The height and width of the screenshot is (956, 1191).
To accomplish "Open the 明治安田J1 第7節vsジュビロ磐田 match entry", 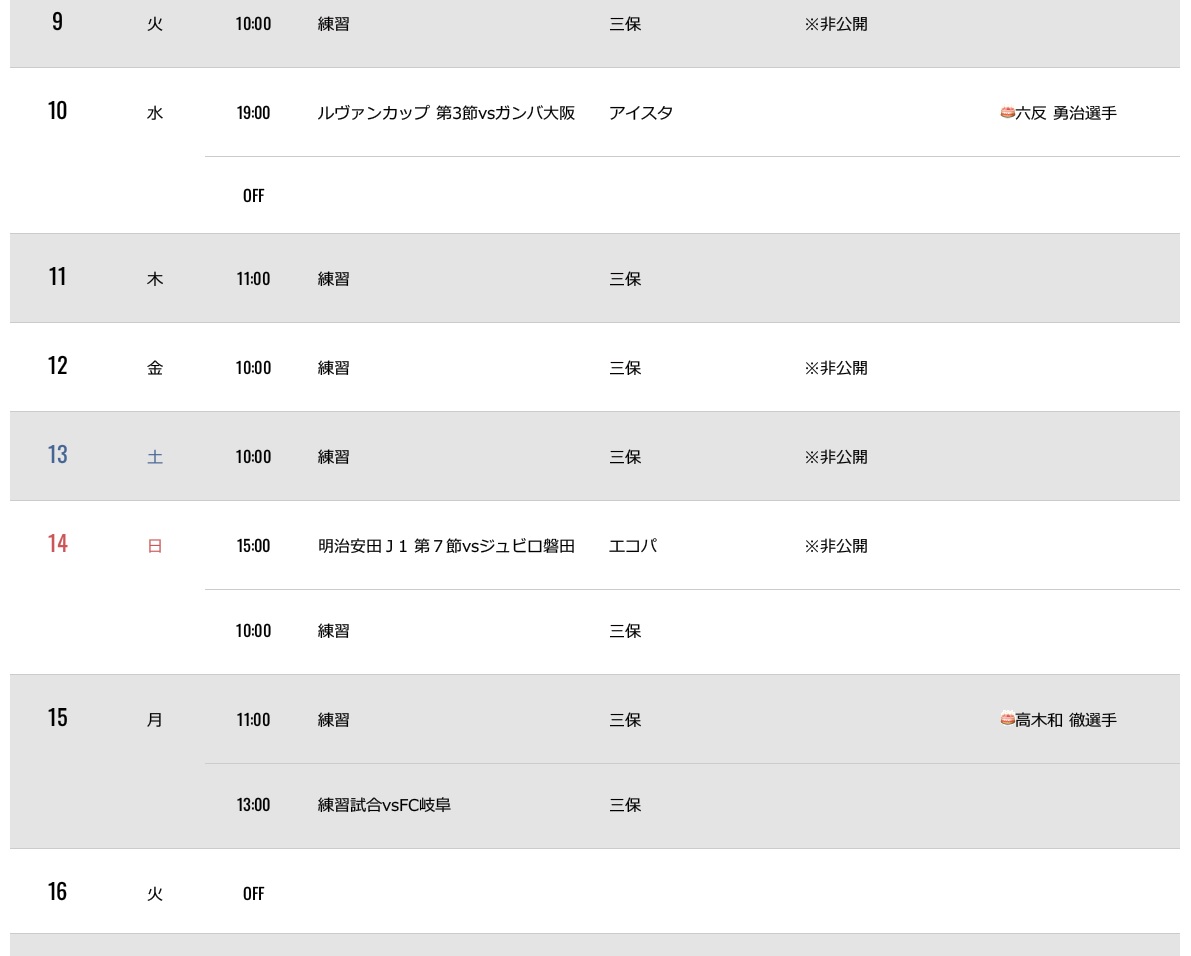I will pos(446,546).
